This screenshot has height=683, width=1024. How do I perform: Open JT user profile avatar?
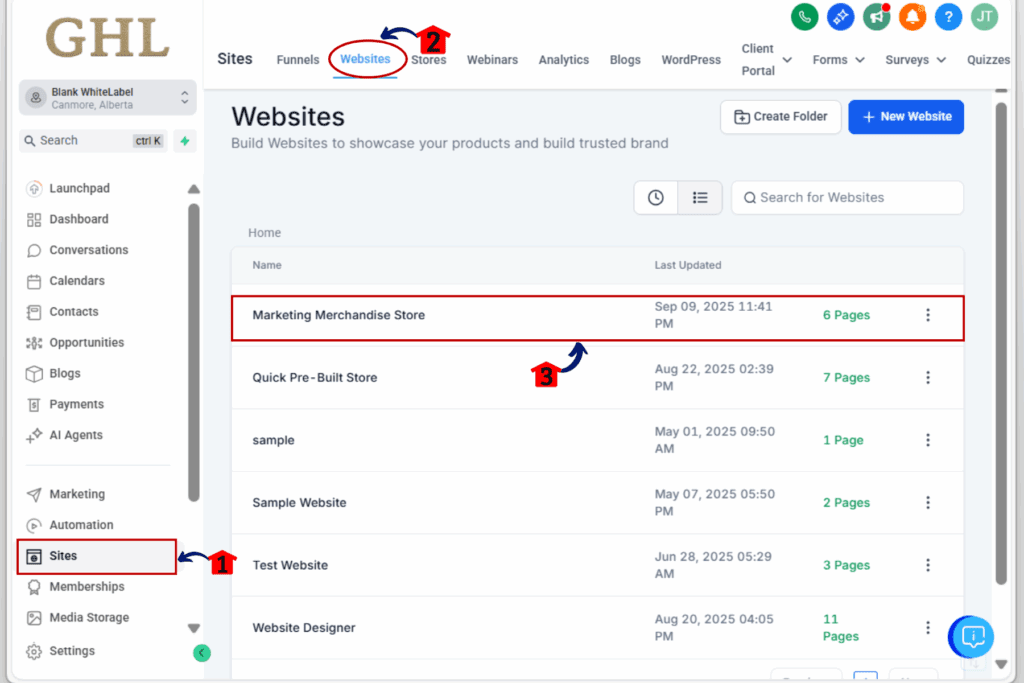(984, 16)
